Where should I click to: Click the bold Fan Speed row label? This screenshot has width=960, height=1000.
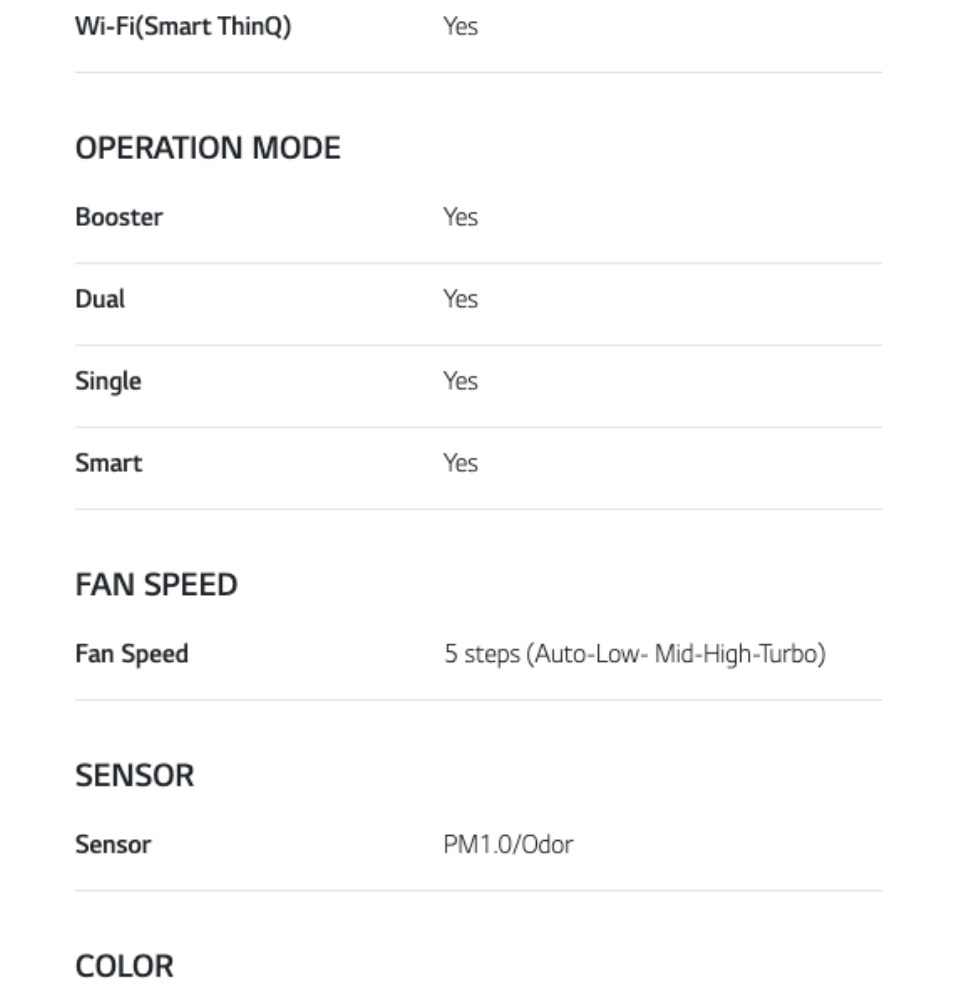click(131, 655)
